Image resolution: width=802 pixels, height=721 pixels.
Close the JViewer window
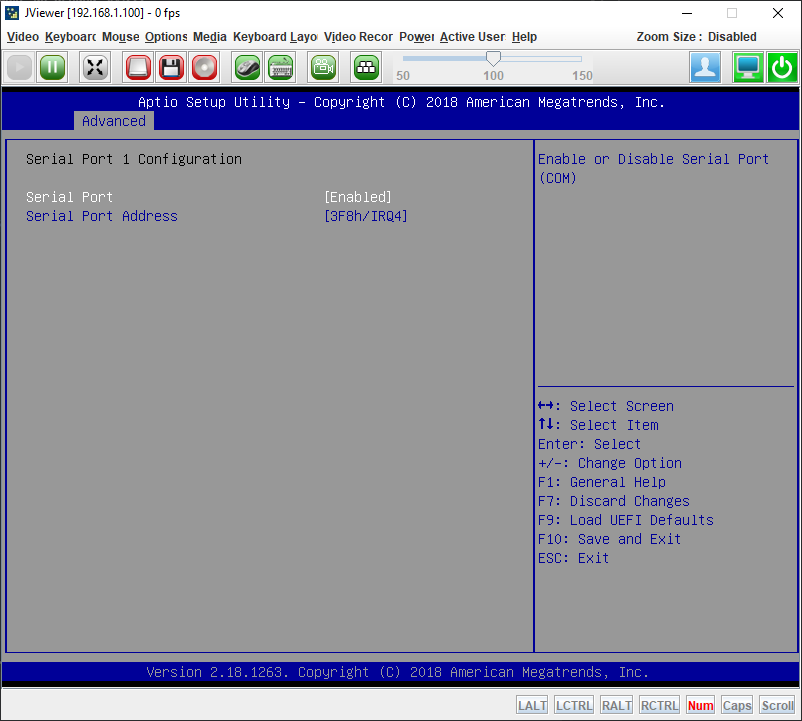pos(778,13)
